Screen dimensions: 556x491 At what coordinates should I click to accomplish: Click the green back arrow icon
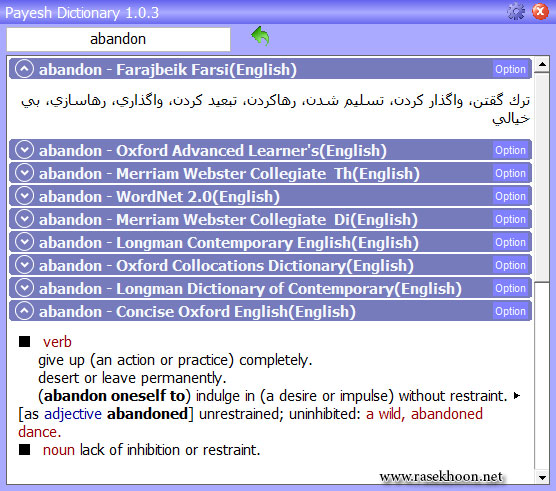point(261,36)
